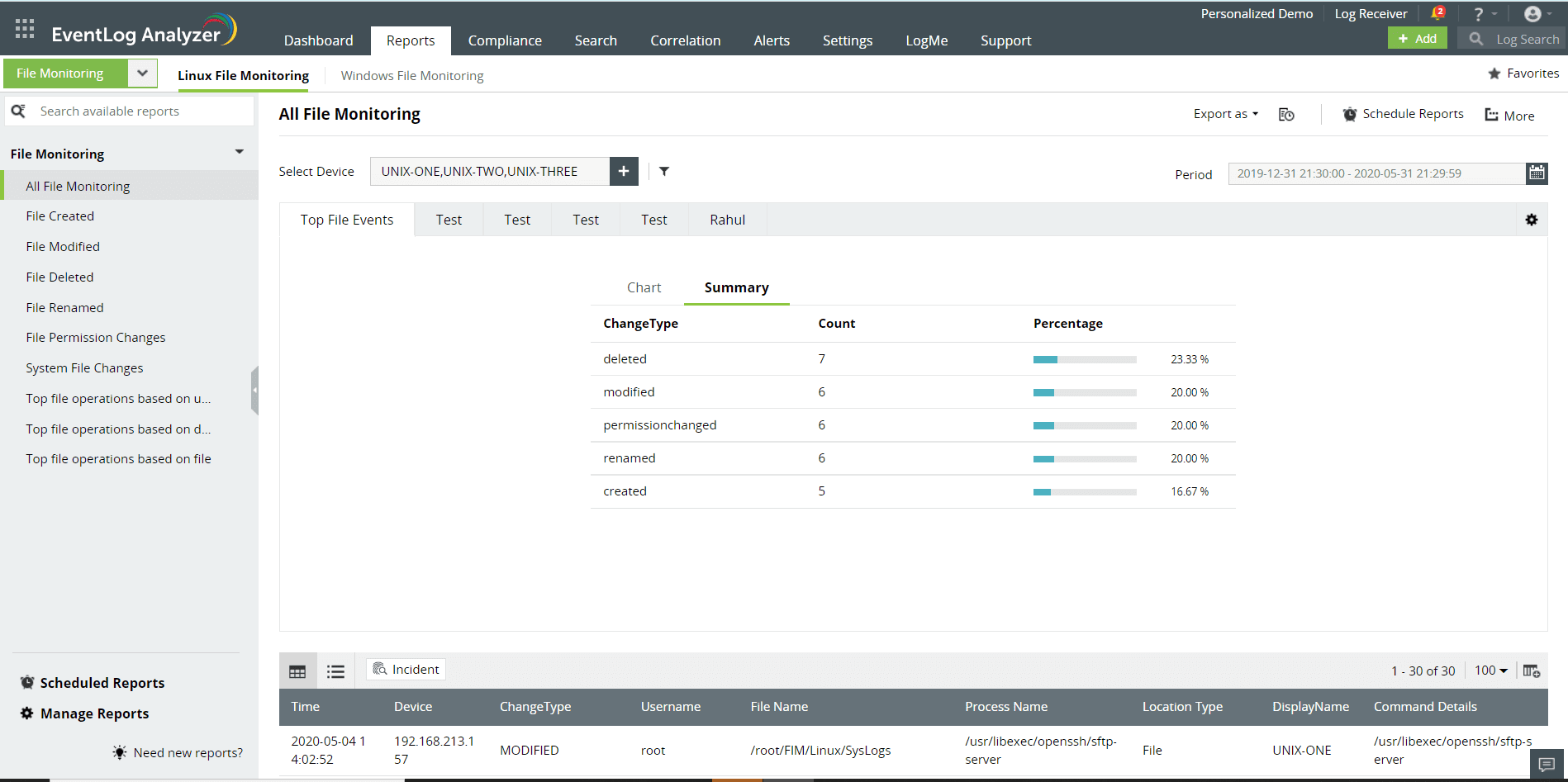Open the column selector icon
The image size is (1568, 782).
click(x=1531, y=671)
